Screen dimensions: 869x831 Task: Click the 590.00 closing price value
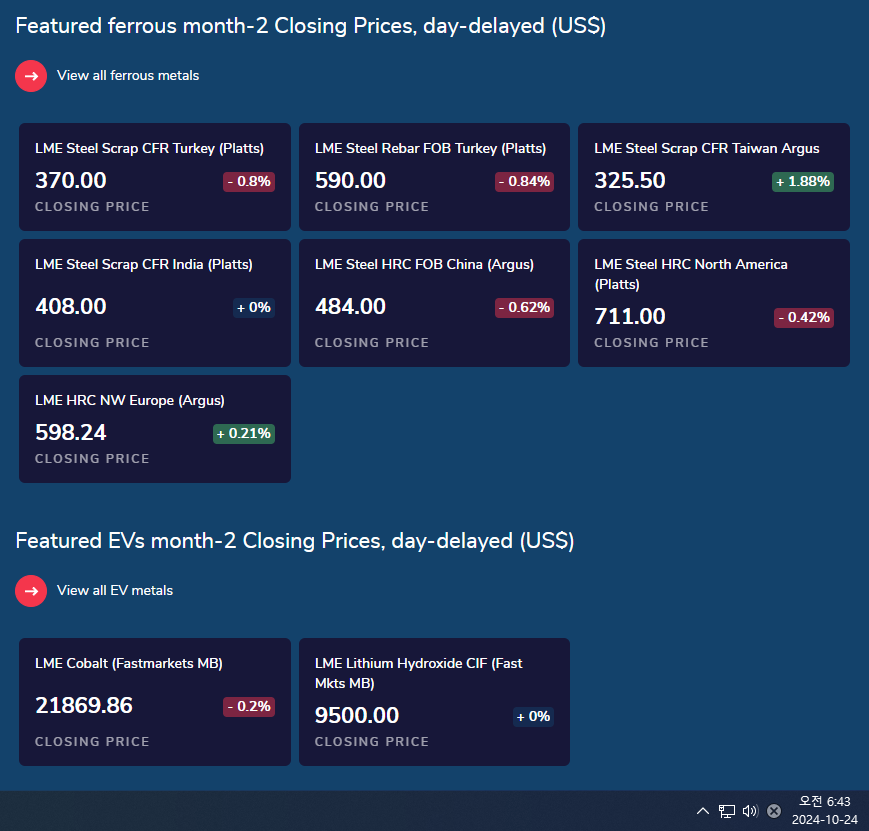350,180
